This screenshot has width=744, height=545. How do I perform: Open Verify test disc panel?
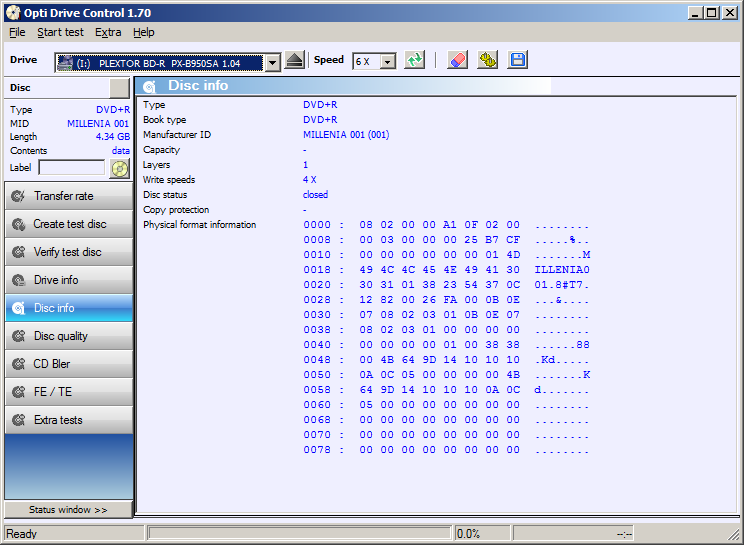pyautogui.click(x=69, y=252)
